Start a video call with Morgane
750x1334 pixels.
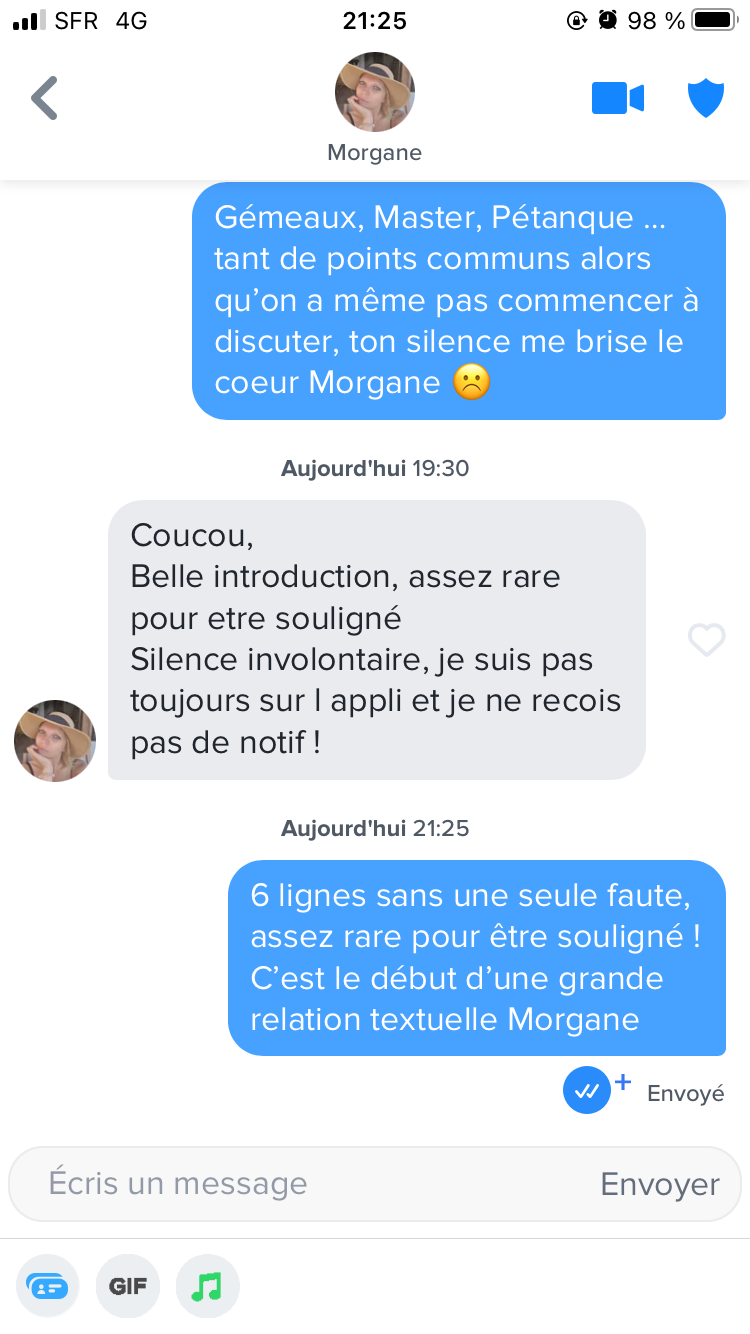coord(618,98)
